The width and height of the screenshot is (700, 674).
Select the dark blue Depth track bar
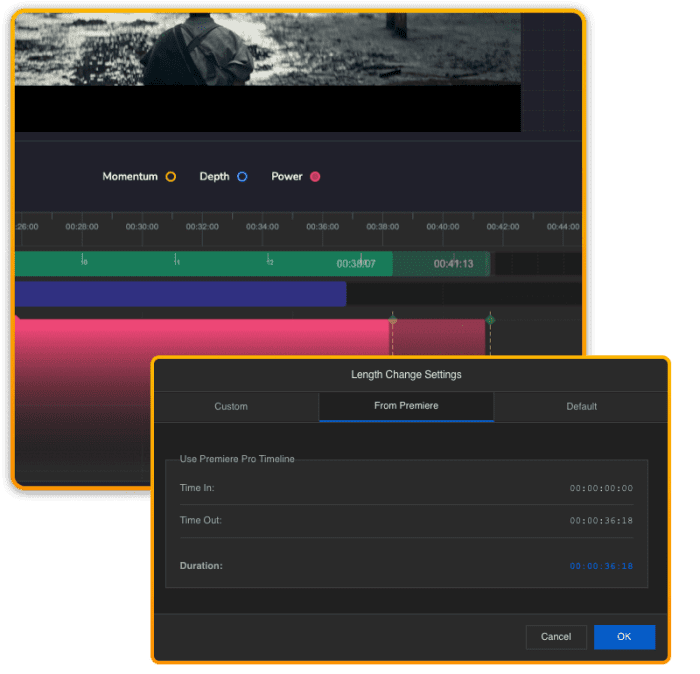pos(180,294)
